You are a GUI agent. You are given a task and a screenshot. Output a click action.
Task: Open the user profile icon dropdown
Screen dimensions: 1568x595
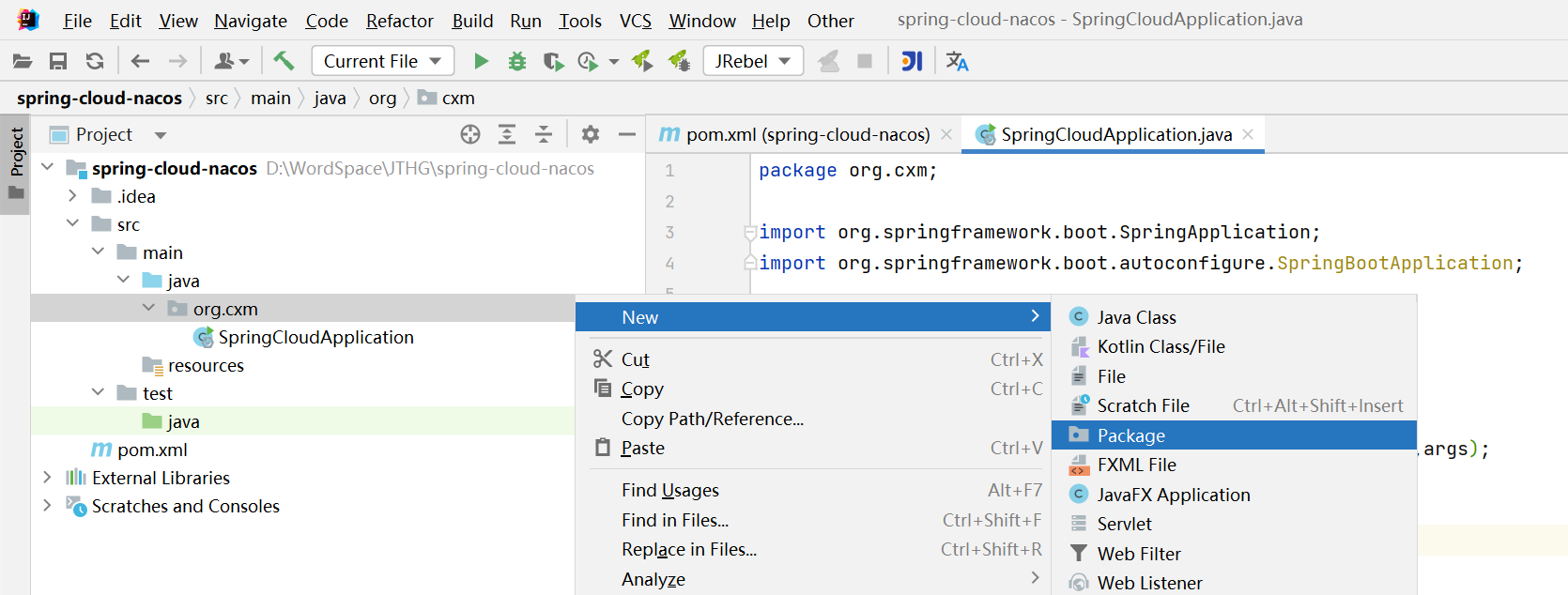(x=231, y=61)
